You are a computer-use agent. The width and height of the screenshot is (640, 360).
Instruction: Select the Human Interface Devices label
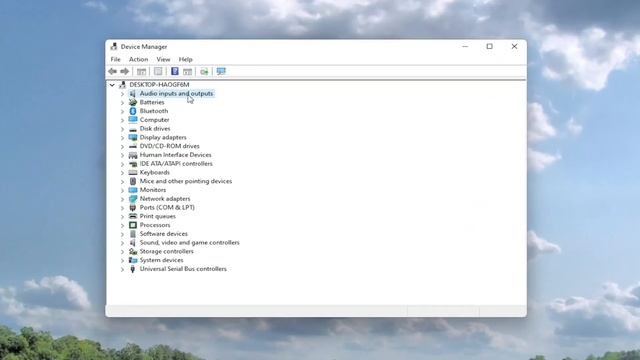click(x=176, y=155)
